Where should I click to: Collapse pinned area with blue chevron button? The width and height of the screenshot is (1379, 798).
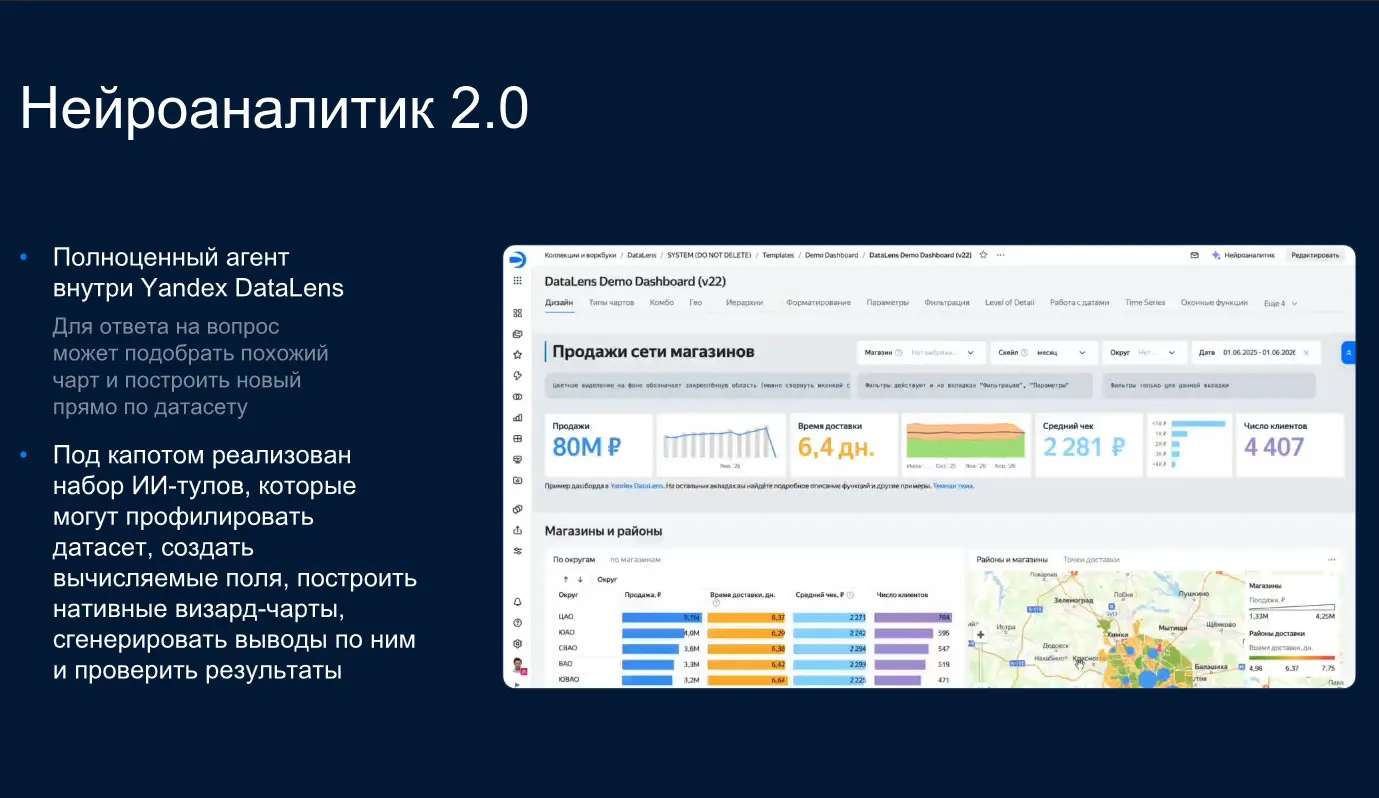point(1348,352)
